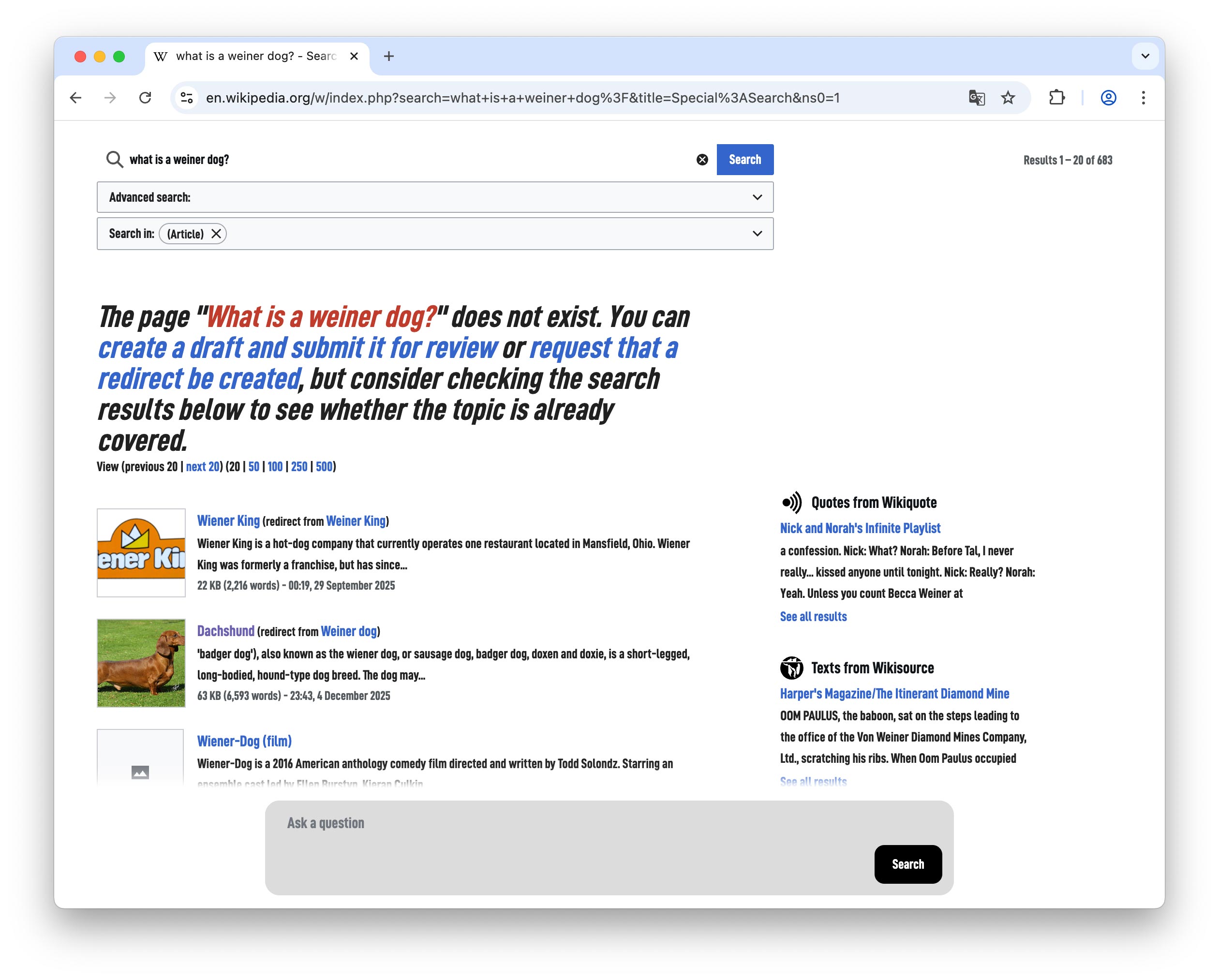The image size is (1219, 980).
Task: View site information icon in address bar
Action: point(187,98)
